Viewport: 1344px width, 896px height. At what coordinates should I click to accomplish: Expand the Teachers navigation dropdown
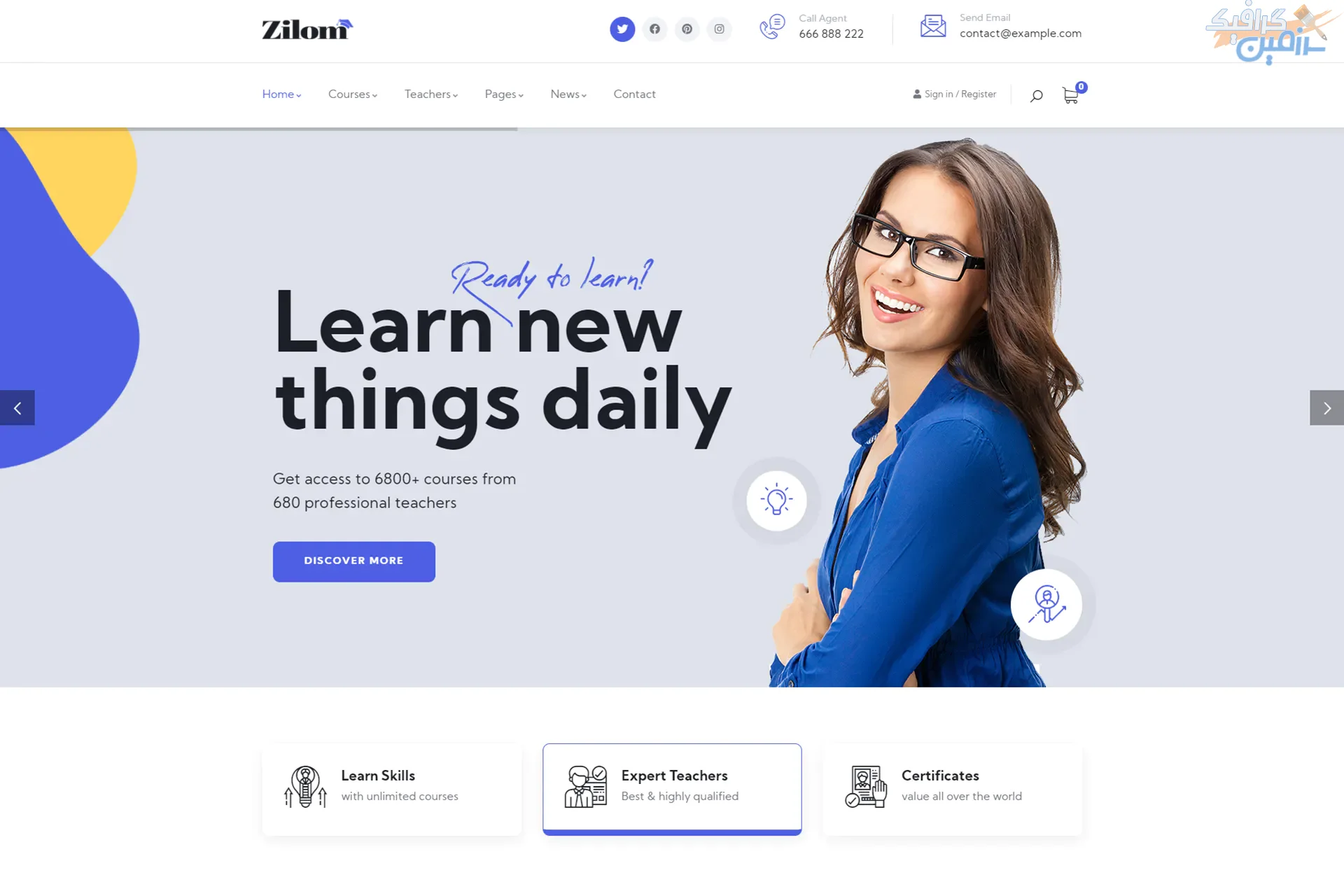(x=430, y=94)
